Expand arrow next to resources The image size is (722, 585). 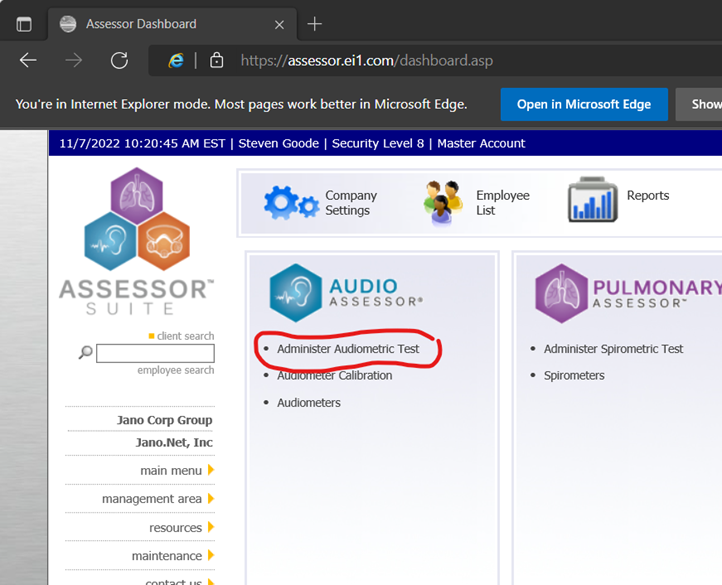pos(211,527)
